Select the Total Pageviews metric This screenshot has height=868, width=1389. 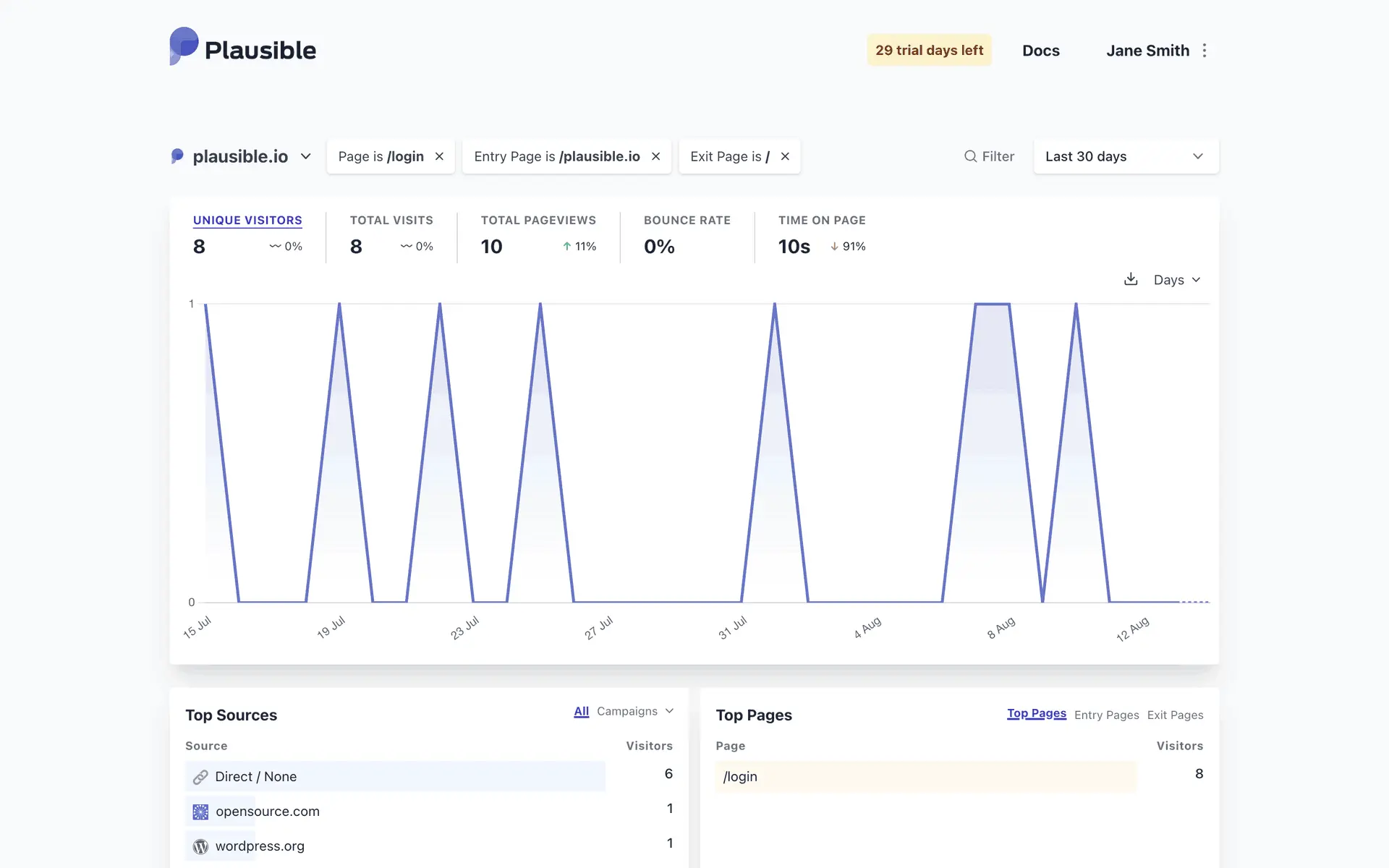point(538,220)
